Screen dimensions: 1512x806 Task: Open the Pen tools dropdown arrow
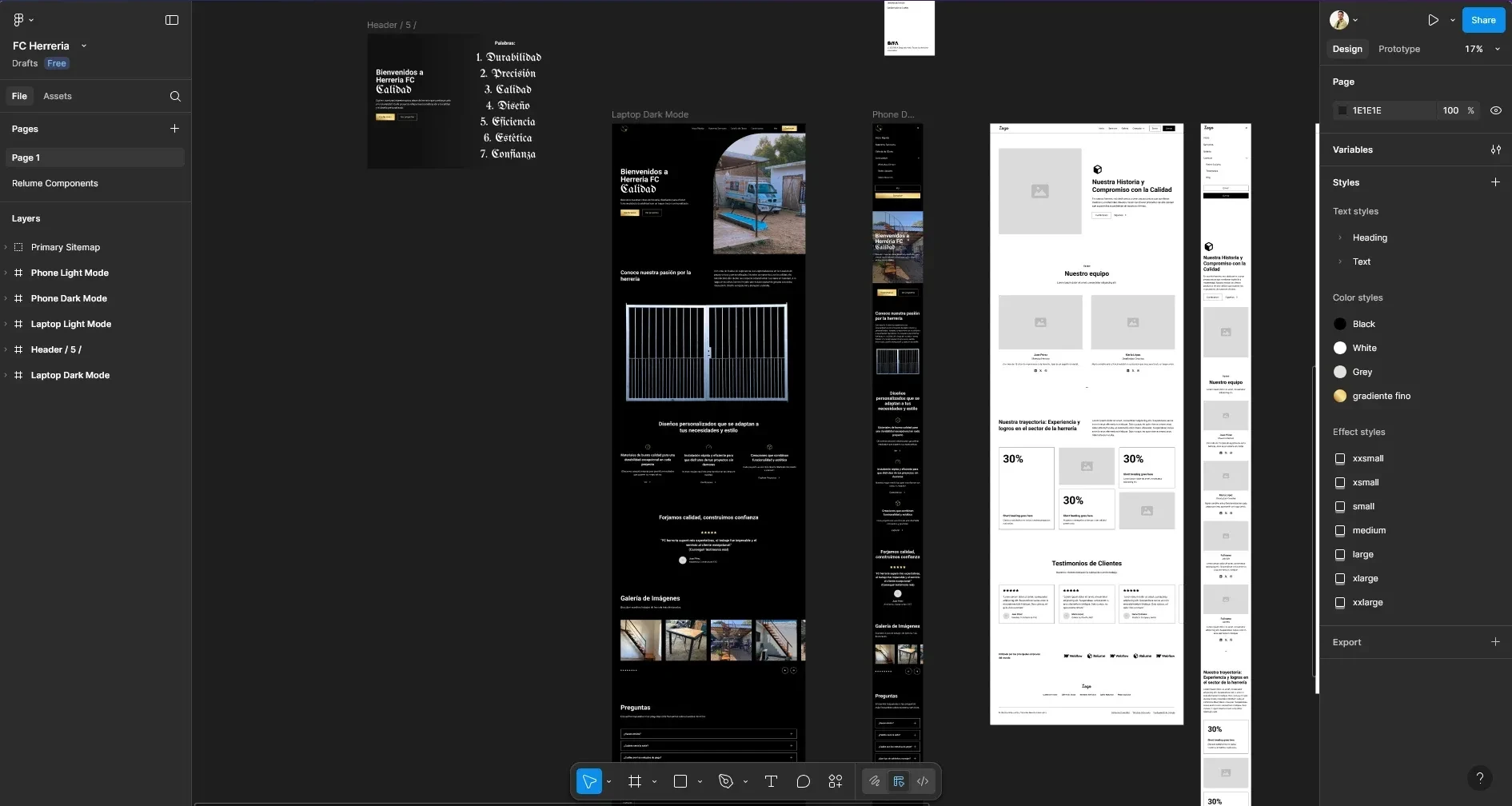pyautogui.click(x=745, y=781)
